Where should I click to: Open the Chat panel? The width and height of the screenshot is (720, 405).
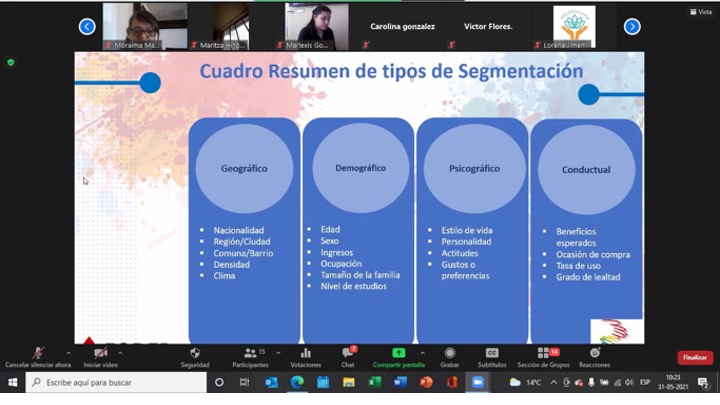347,355
